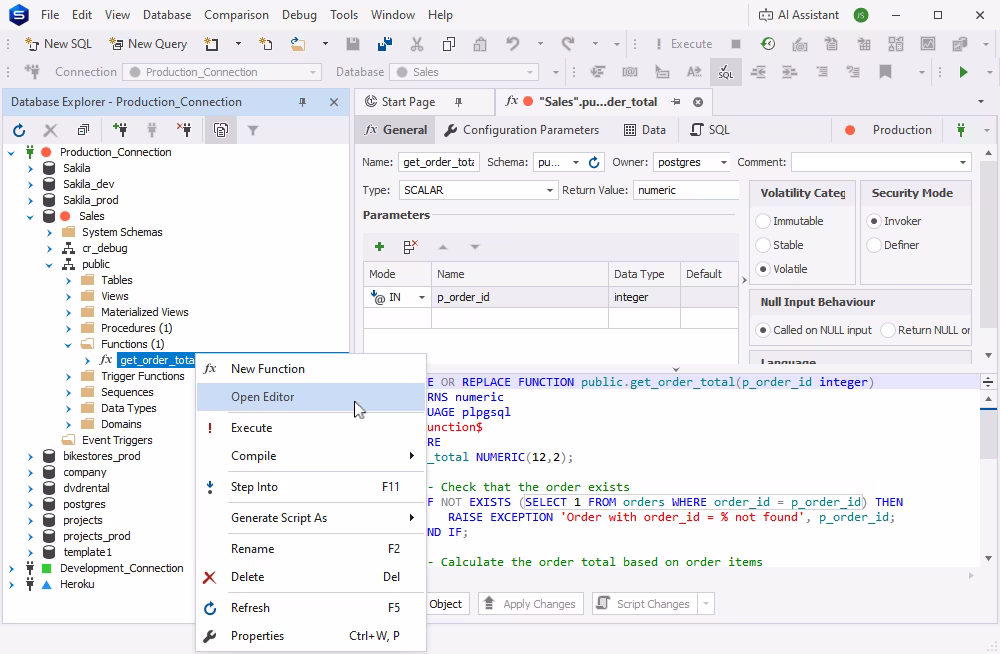Choose Delete in context menu
The image size is (1000, 654).
tap(311, 577)
